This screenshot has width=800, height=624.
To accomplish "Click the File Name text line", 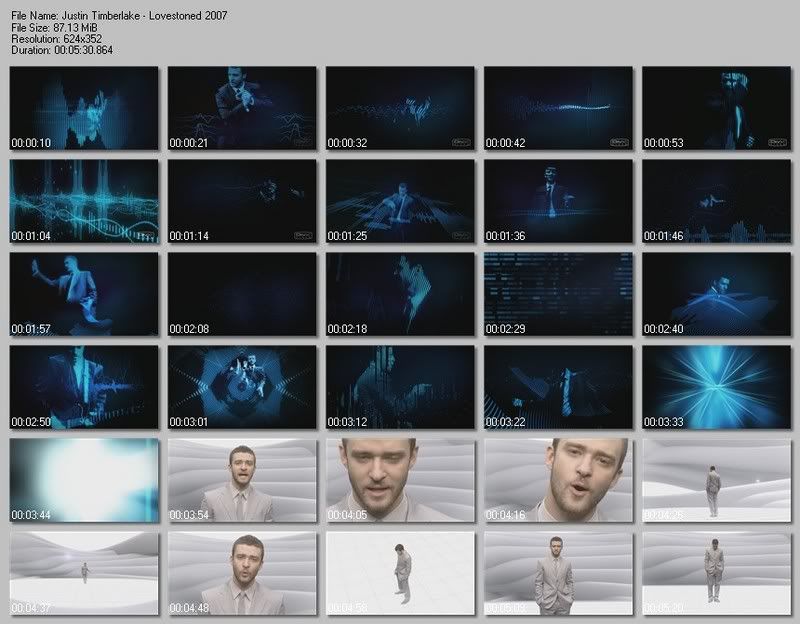I will 119,16.
